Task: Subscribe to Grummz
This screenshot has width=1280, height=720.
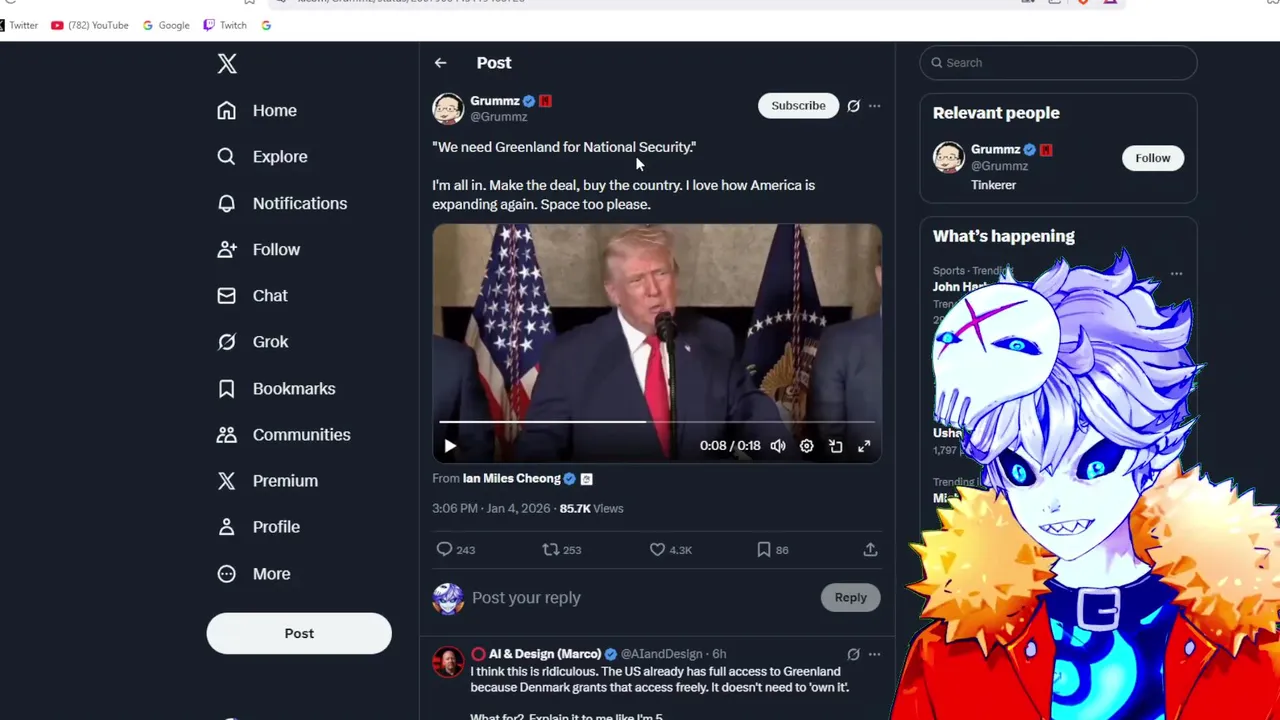Action: 798,105
